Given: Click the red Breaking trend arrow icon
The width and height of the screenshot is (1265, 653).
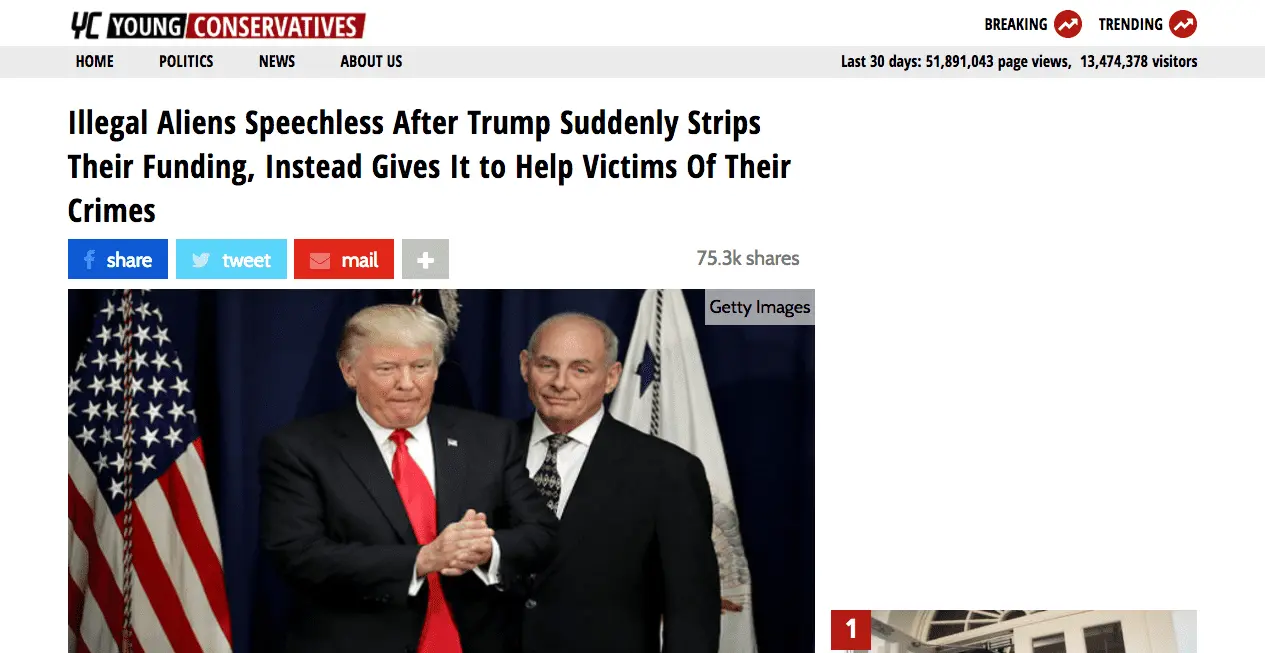Looking at the screenshot, I should point(1068,24).
